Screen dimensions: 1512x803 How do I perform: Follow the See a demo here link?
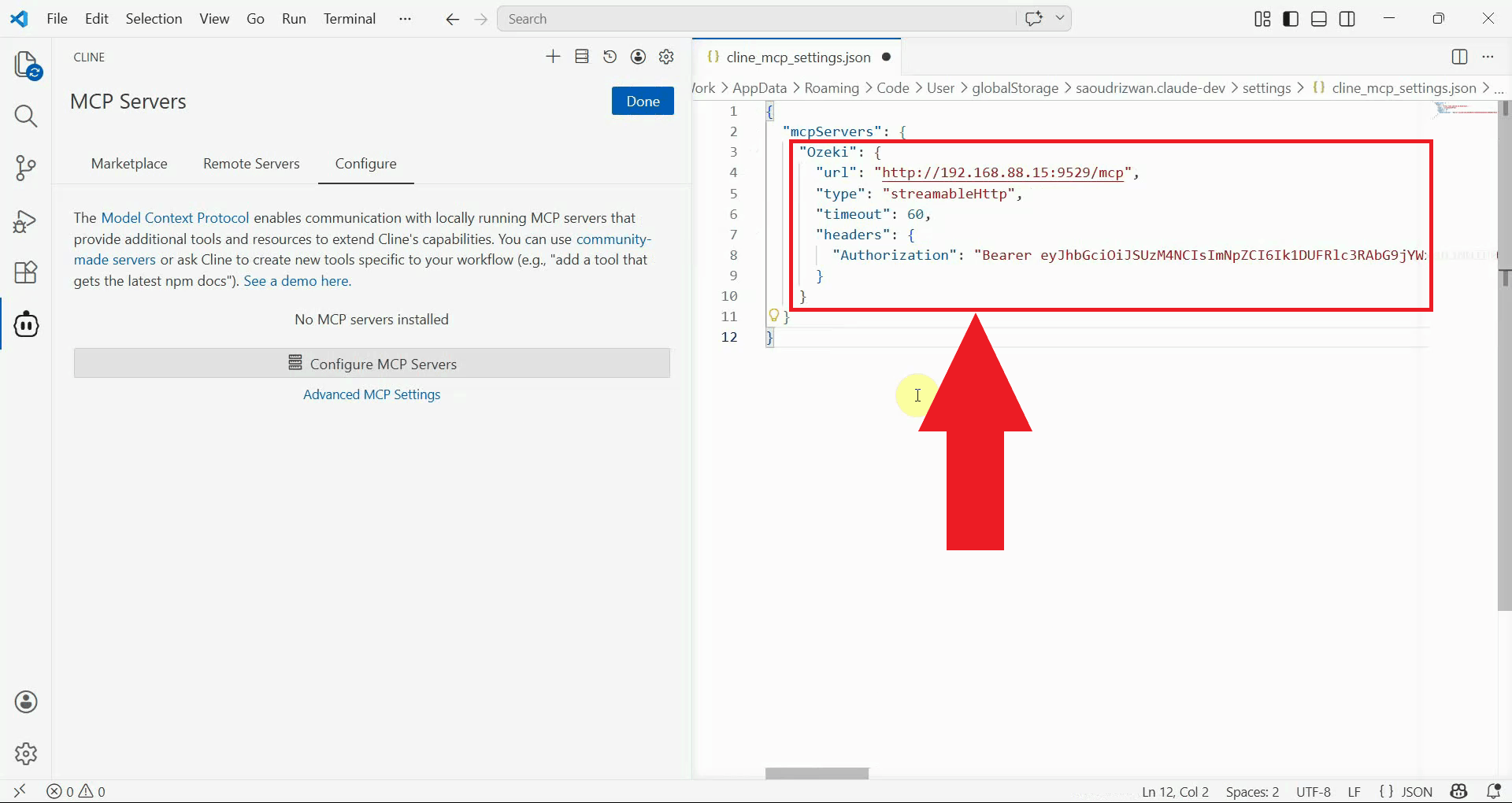point(297,281)
